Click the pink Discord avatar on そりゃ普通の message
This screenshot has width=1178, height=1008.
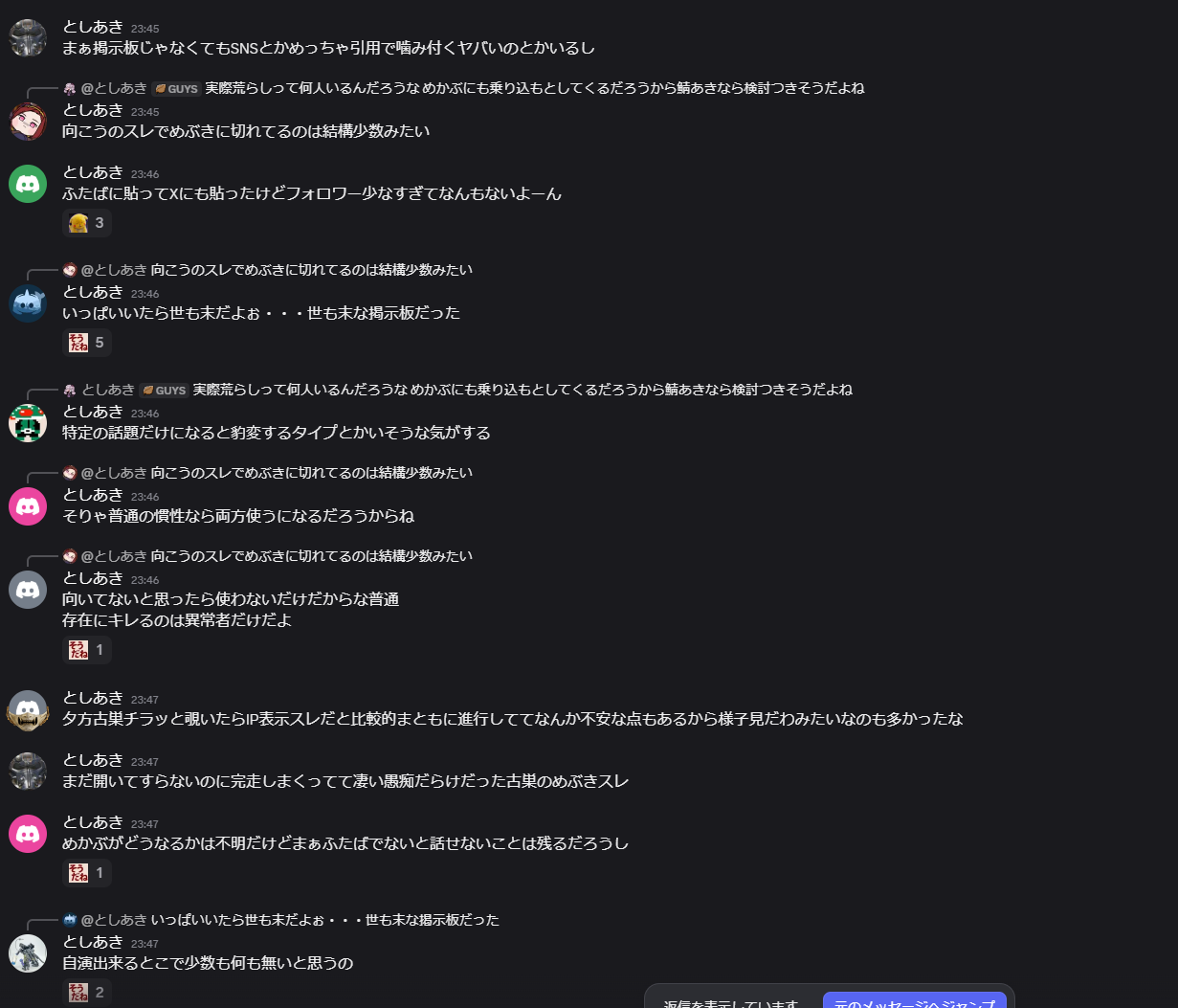pyautogui.click(x=28, y=505)
